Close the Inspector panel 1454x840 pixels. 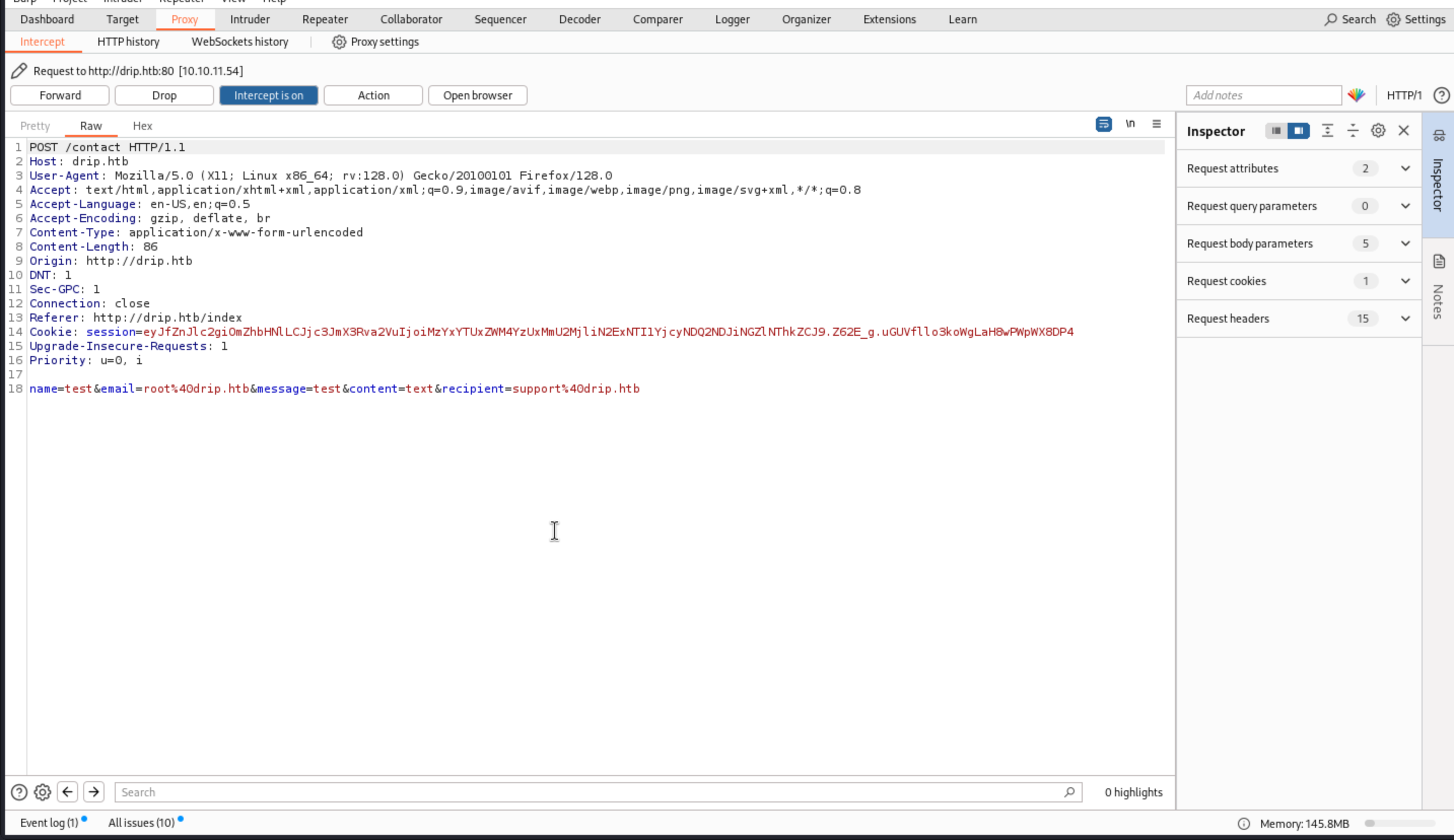point(1403,131)
